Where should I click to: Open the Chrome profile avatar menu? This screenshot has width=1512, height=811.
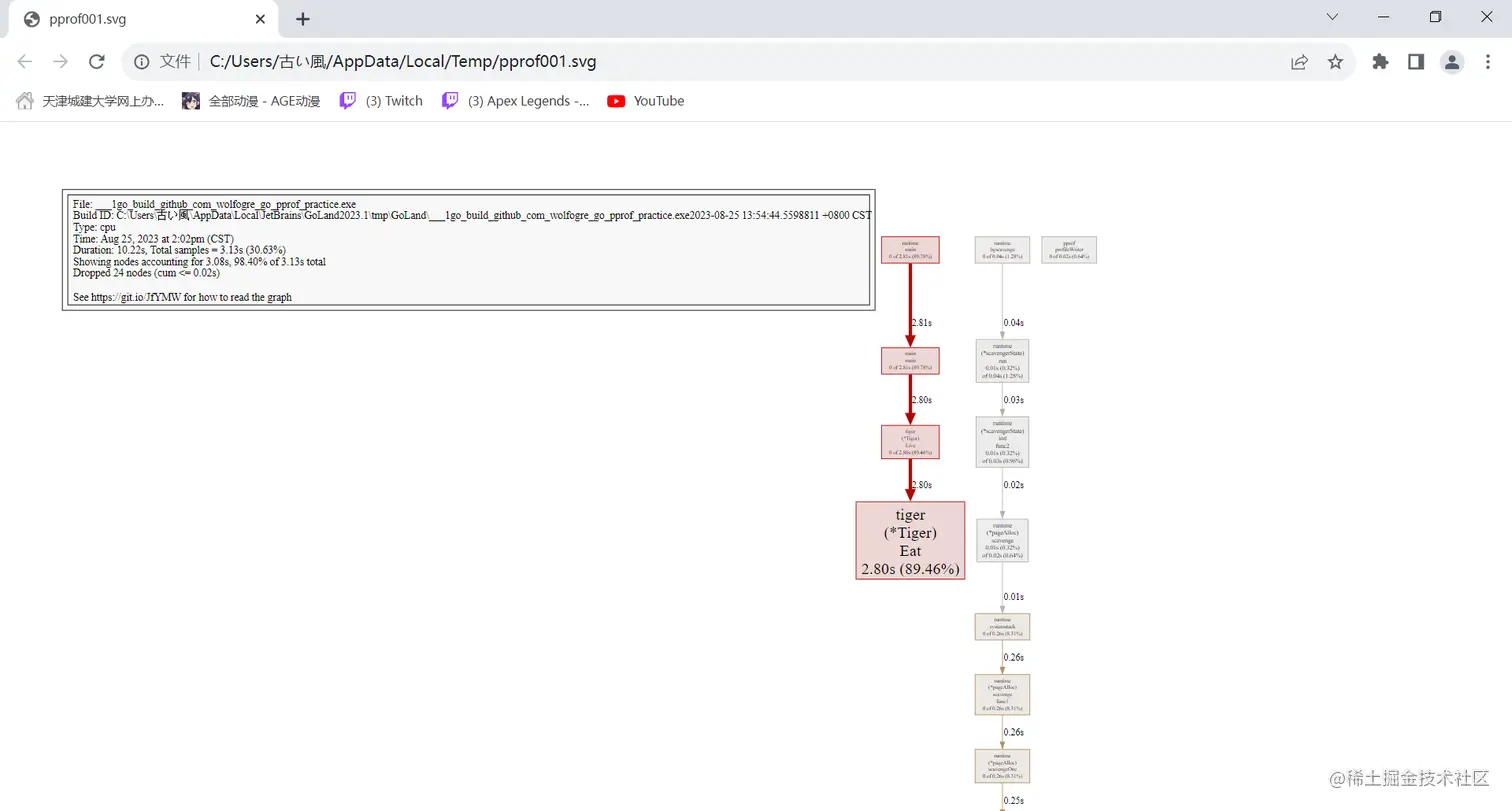[1452, 62]
